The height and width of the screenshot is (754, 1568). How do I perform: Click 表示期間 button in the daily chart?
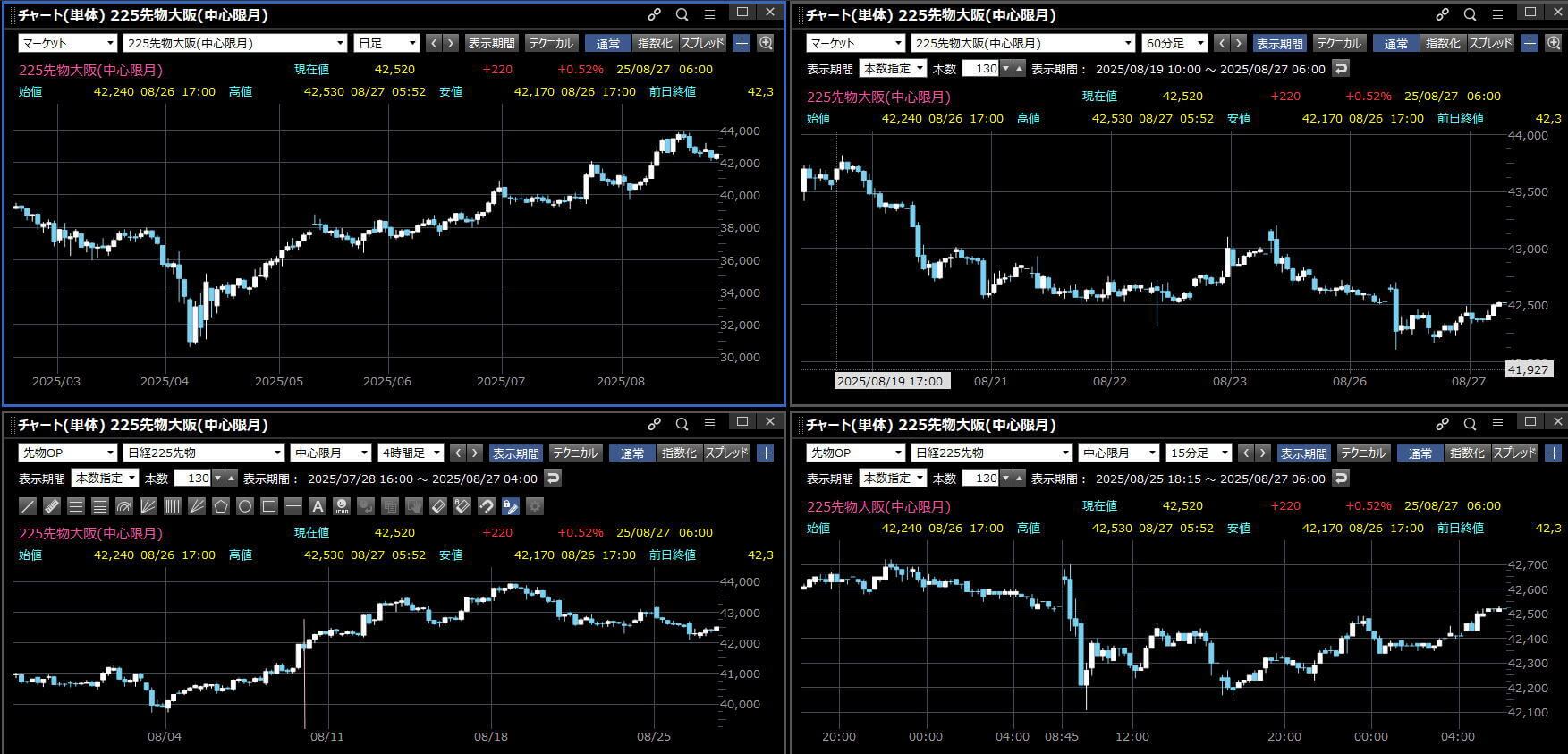[491, 43]
